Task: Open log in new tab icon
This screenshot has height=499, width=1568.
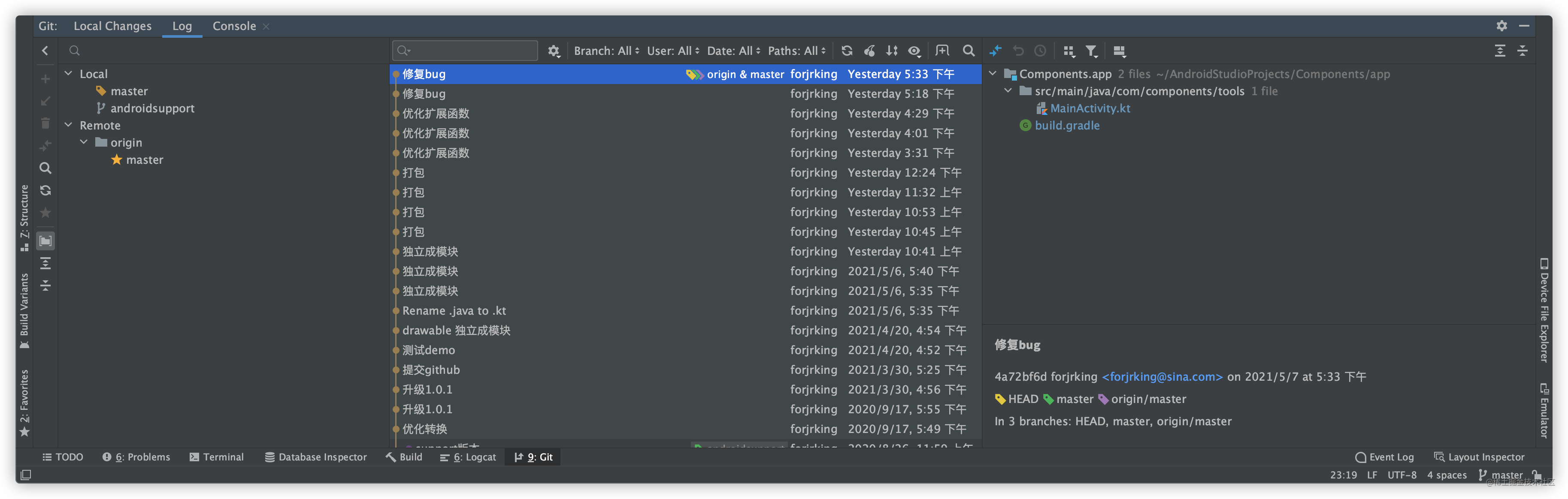Action: pyautogui.click(x=941, y=51)
